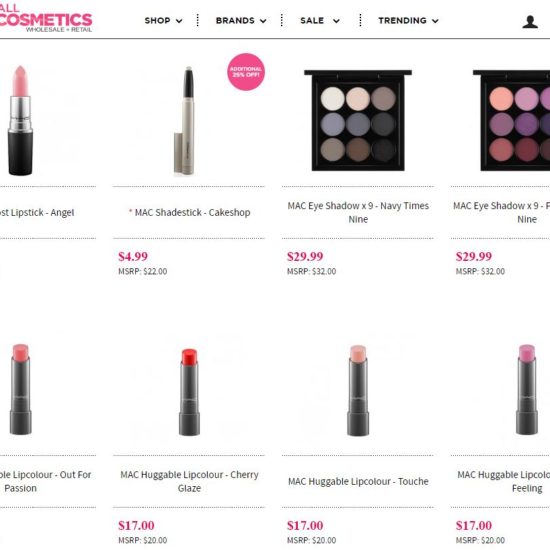This screenshot has width=550, height=550.
Task: Open MAC Huggable Lipcolour - Cherry Glaze link
Action: pyautogui.click(x=189, y=481)
